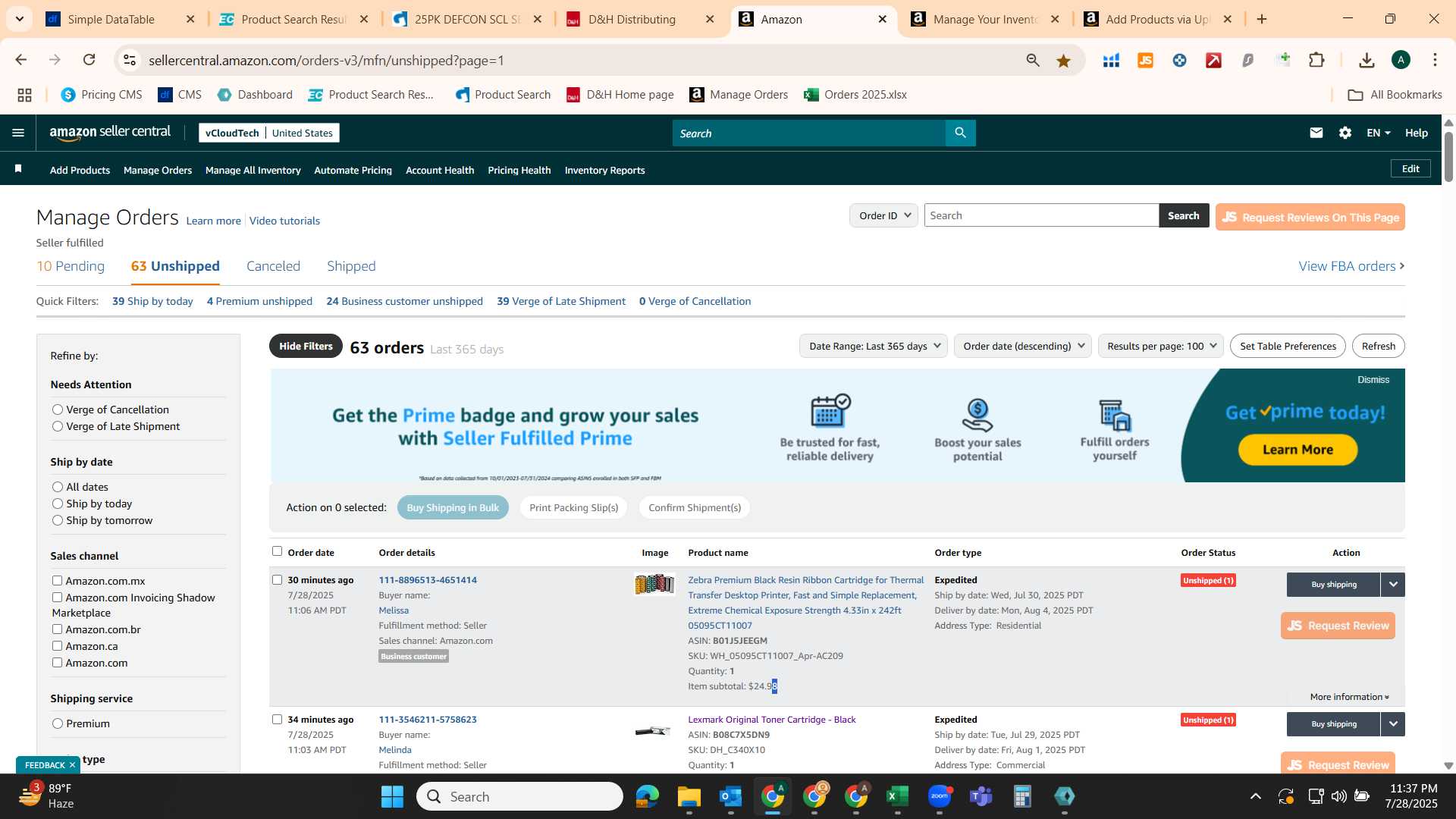Close the FEEDBACK tab with X
Viewport: 1456px width, 819px height.
tap(72, 765)
